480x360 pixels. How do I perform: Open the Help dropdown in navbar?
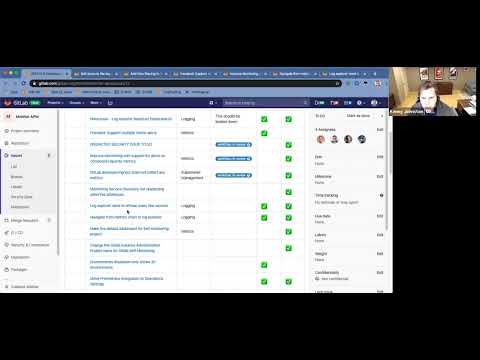point(361,103)
